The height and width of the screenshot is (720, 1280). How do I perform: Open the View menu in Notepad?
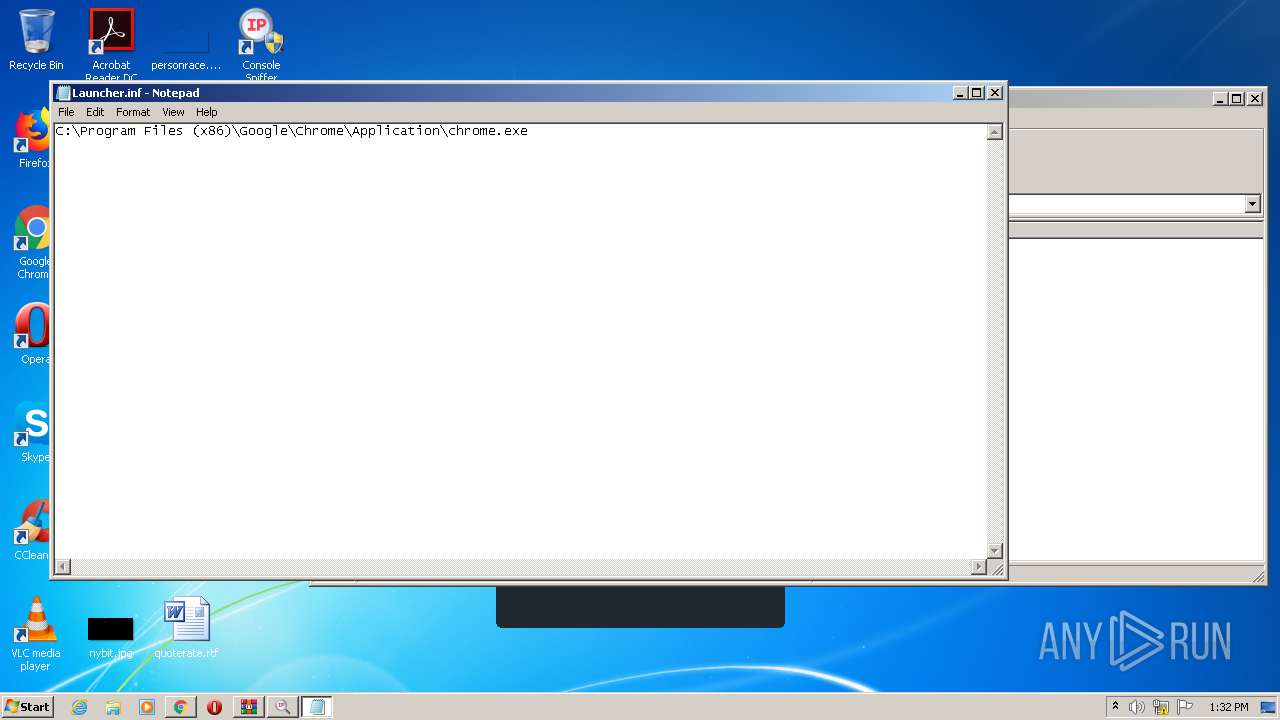point(173,112)
